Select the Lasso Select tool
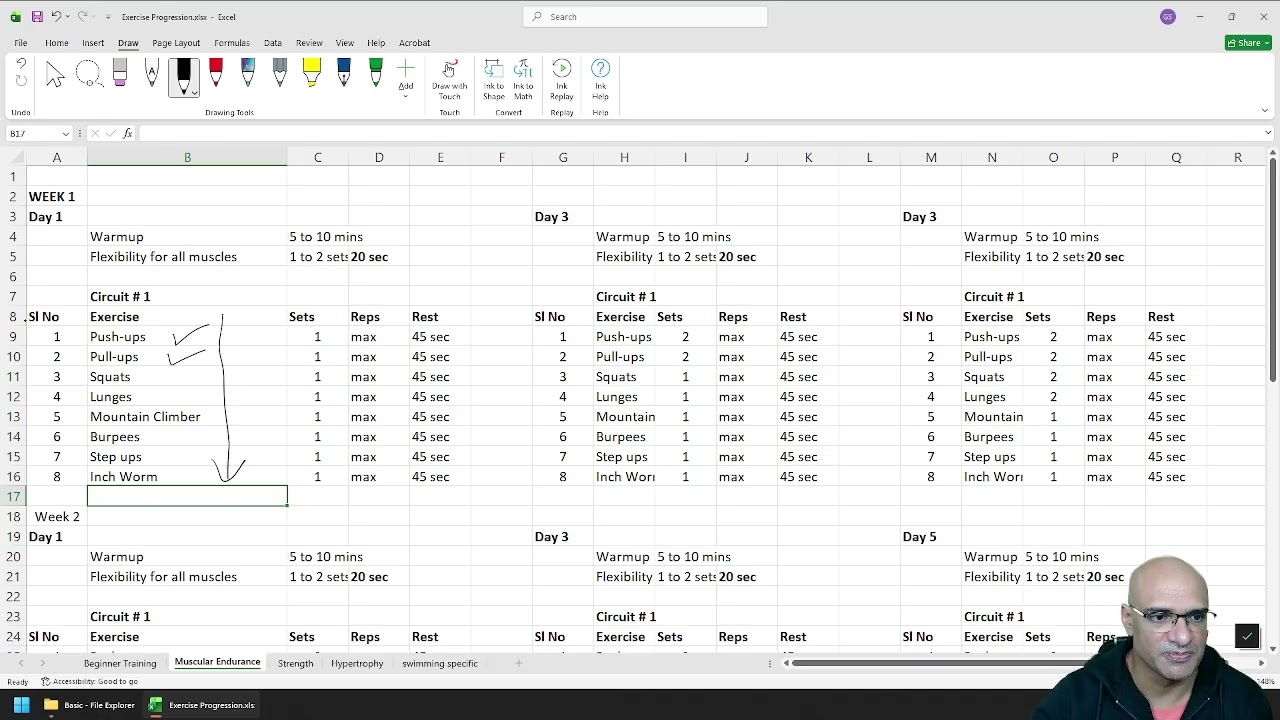 click(x=88, y=74)
